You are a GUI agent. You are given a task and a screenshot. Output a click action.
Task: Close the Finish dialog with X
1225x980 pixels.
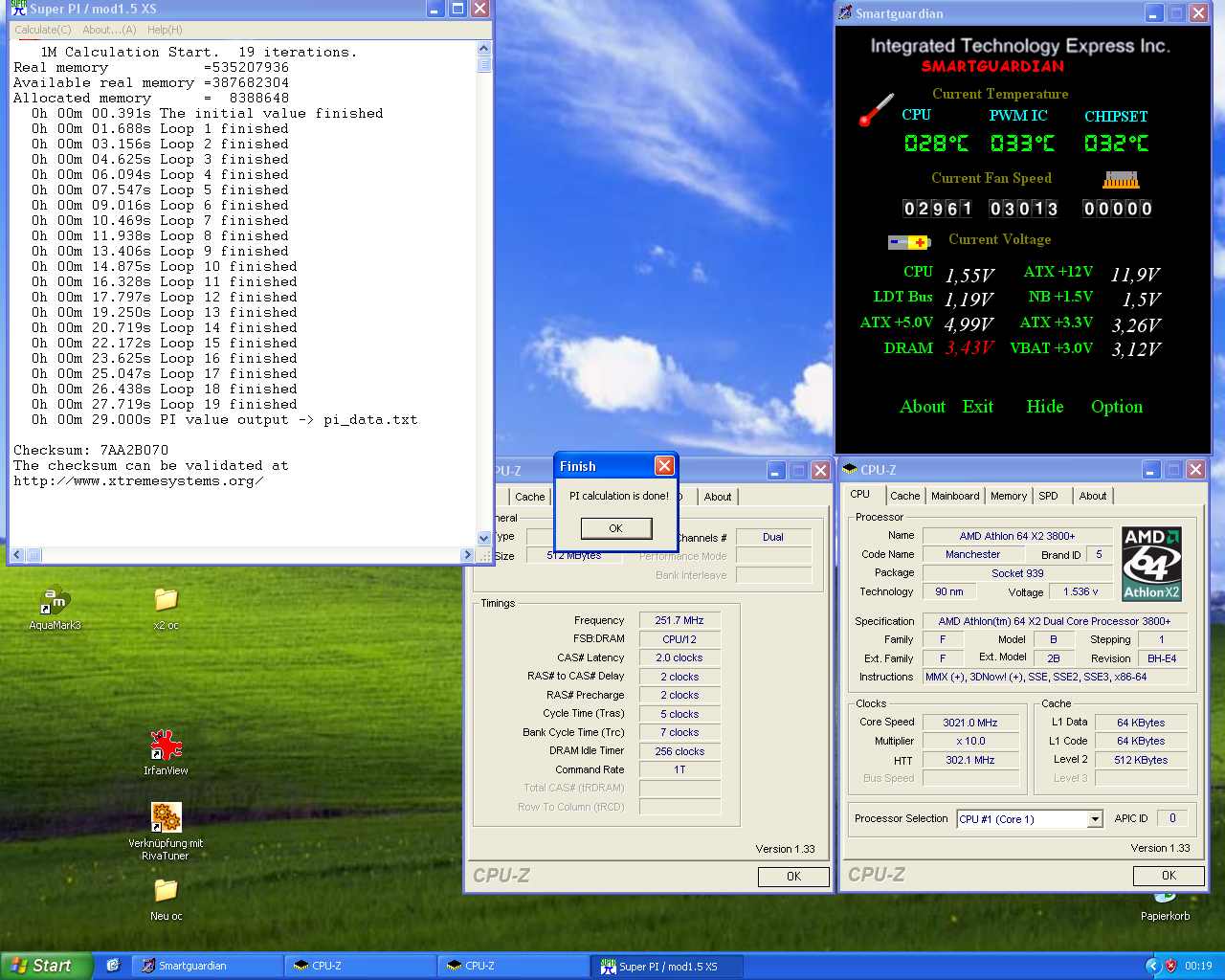coord(664,466)
